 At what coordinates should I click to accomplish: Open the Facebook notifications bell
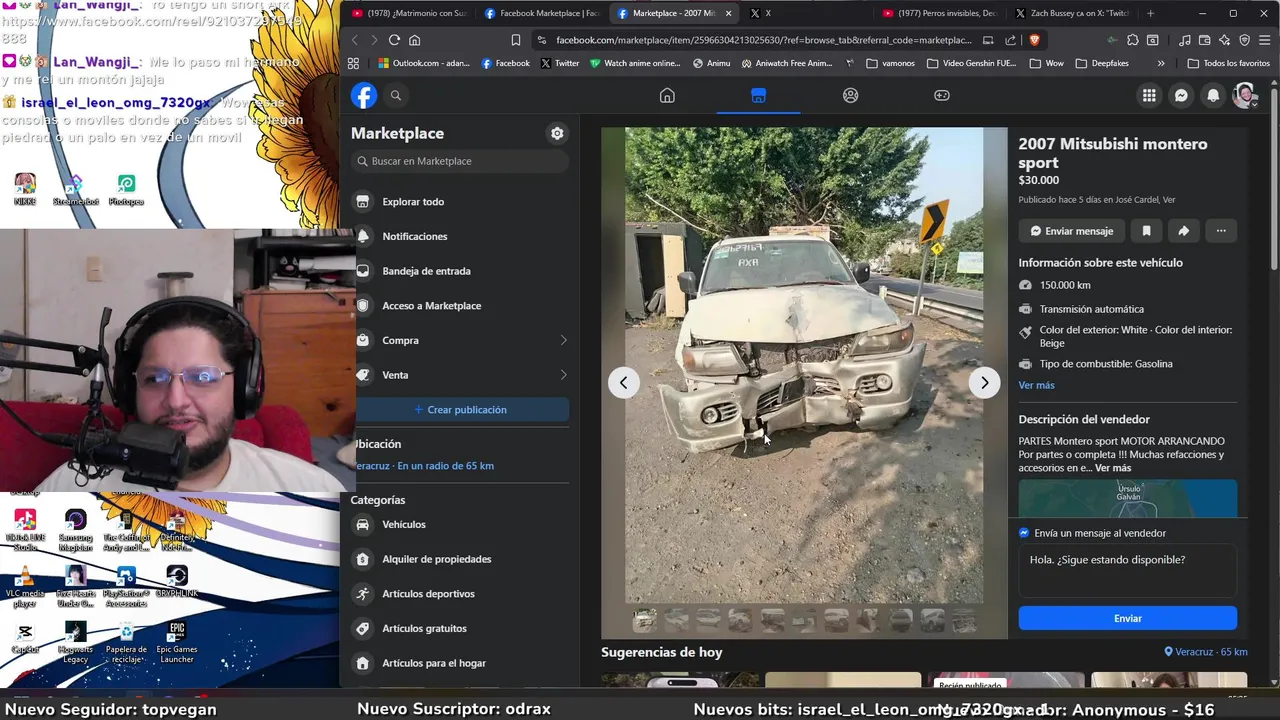[1213, 95]
